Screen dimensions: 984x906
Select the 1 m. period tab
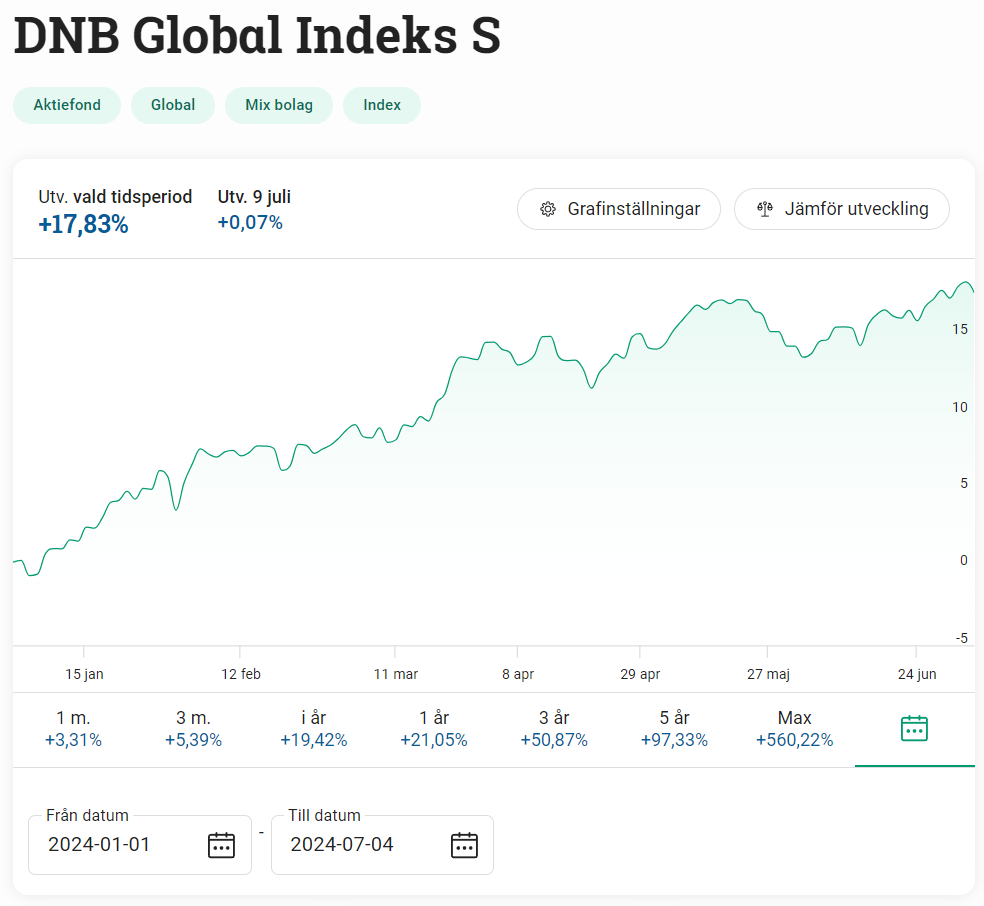[73, 729]
